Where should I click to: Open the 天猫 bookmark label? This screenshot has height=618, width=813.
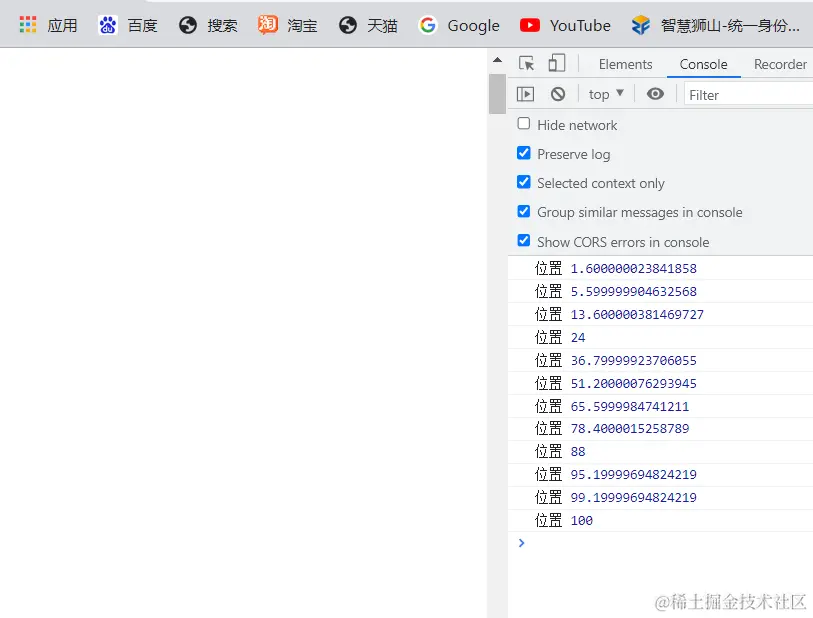[x=382, y=25]
